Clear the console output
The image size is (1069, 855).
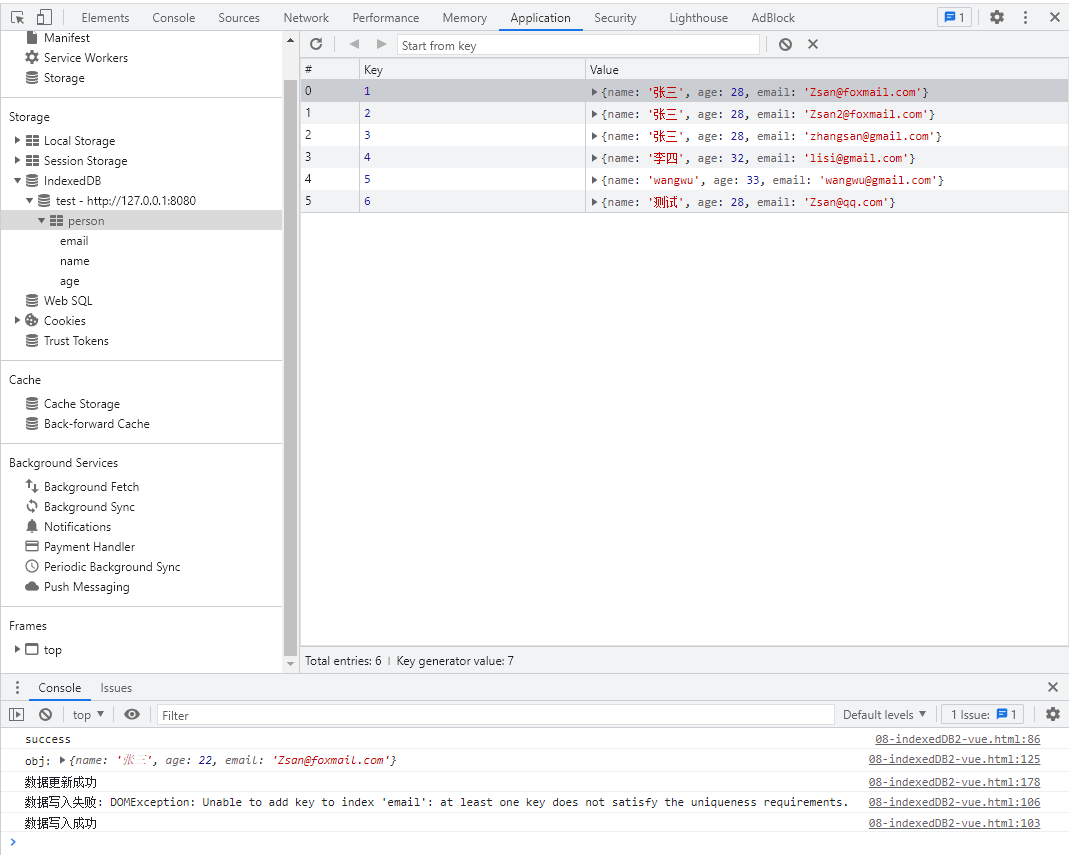tap(46, 715)
